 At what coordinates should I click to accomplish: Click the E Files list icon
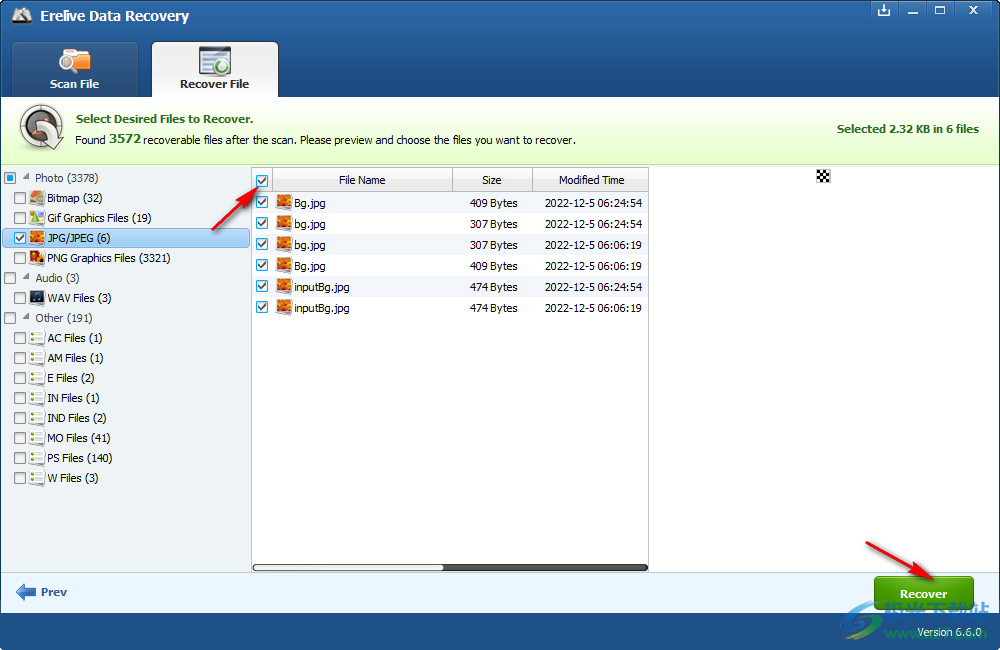pyautogui.click(x=37, y=378)
